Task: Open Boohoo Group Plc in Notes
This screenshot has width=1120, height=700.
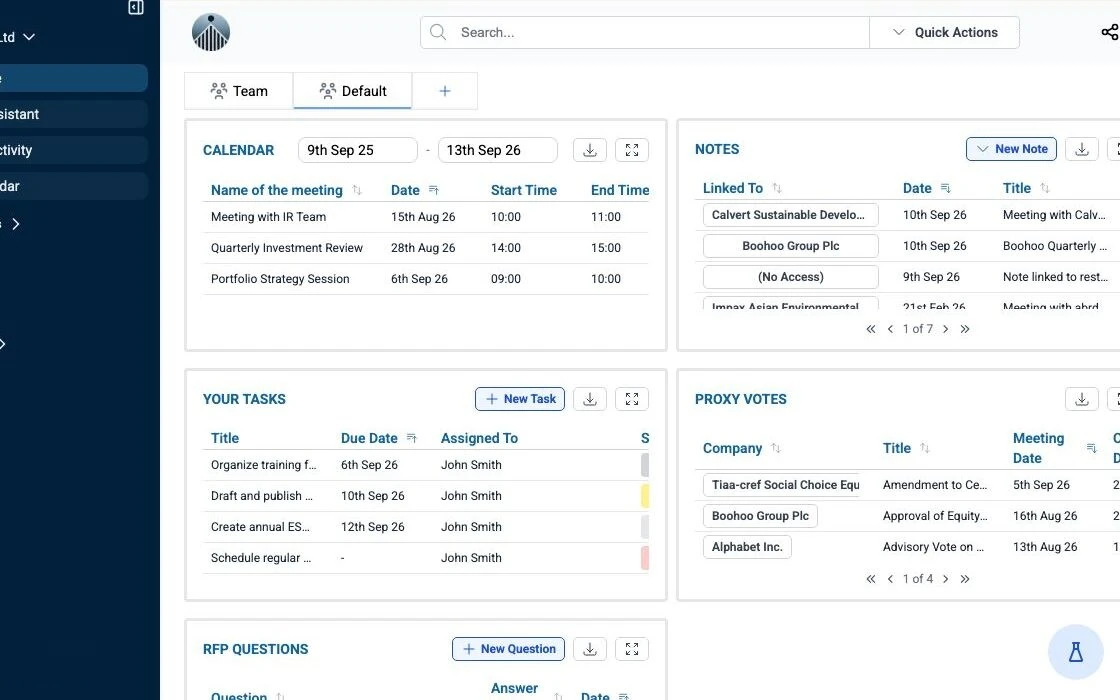Action: (x=791, y=246)
